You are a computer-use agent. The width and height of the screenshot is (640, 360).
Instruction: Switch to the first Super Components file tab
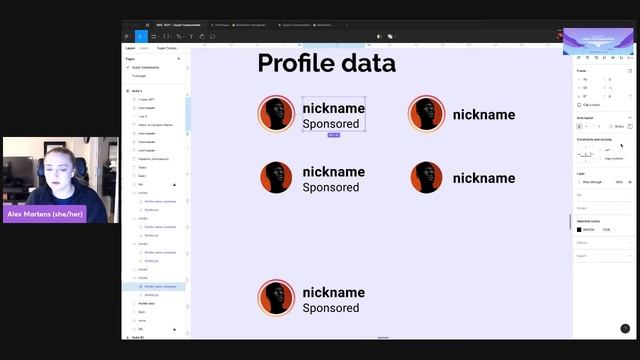179,25
